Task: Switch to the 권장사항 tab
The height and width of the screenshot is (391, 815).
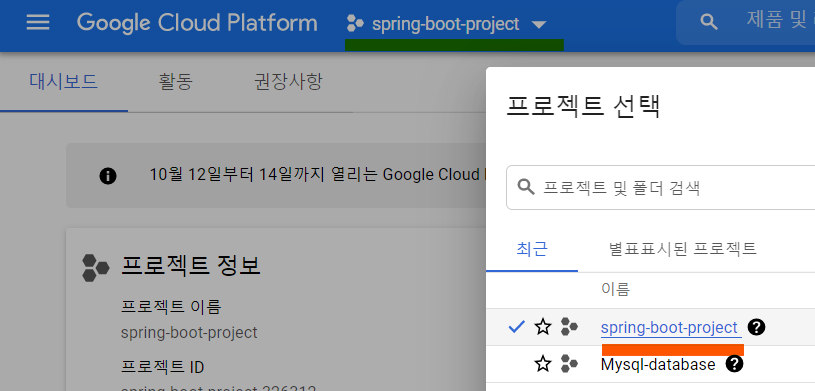Action: (288, 82)
